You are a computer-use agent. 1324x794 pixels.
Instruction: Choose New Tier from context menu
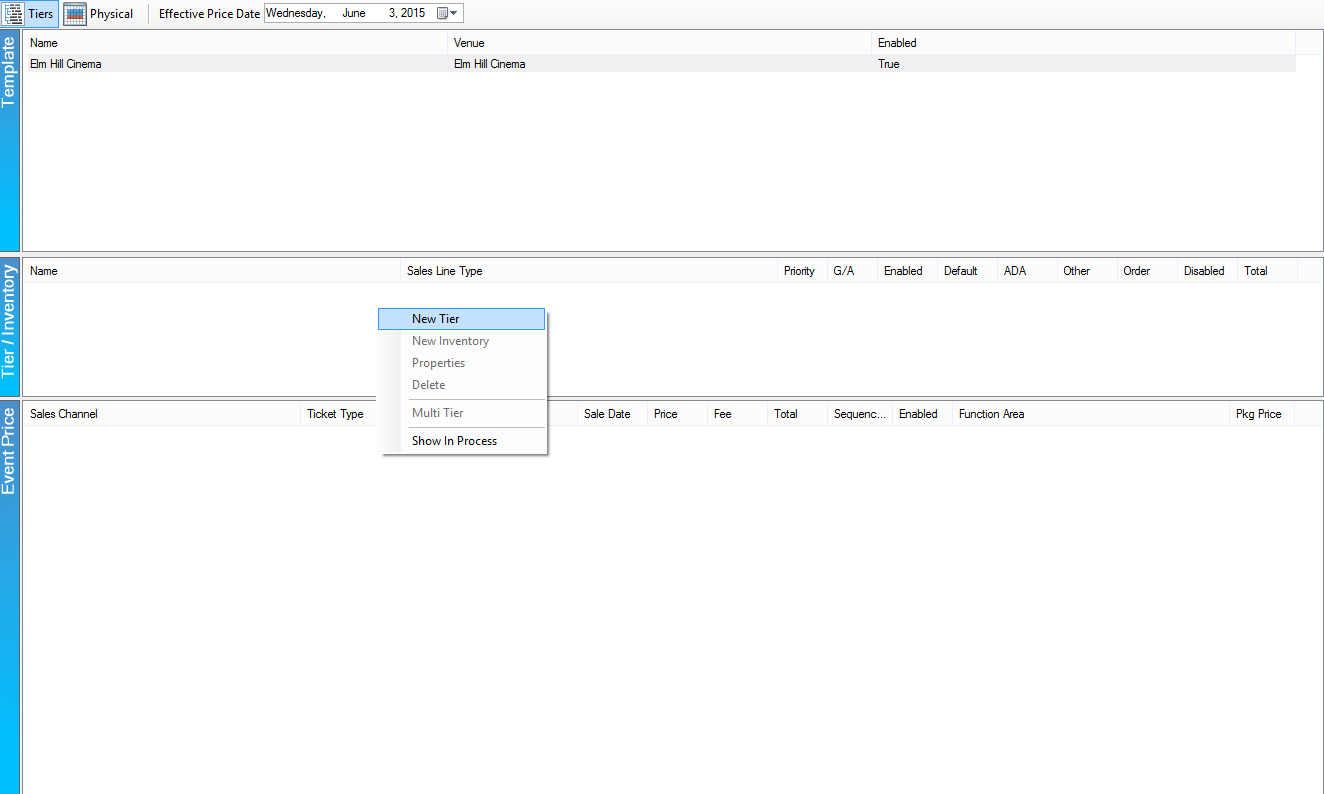pyautogui.click(x=461, y=319)
